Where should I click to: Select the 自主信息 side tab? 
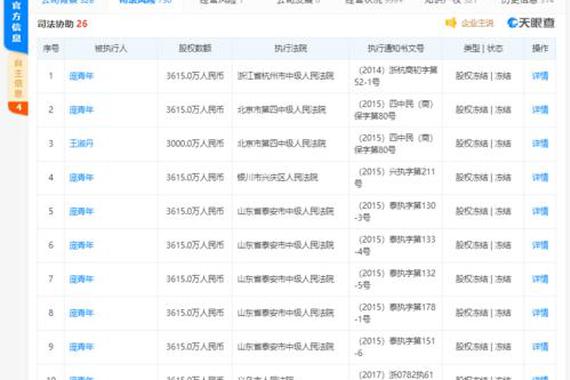pos(18,79)
